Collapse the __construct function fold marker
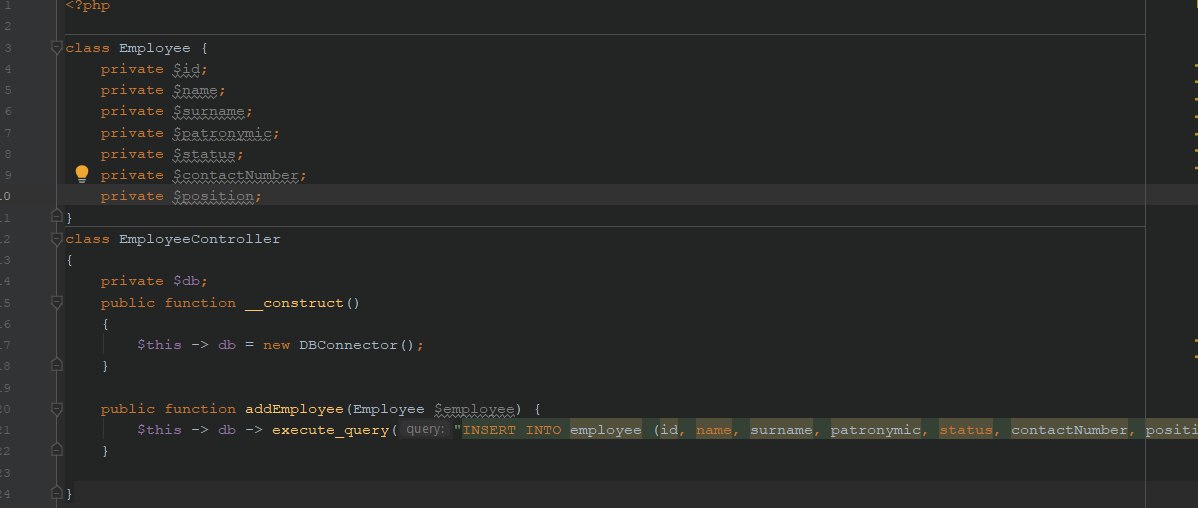 click(x=56, y=303)
